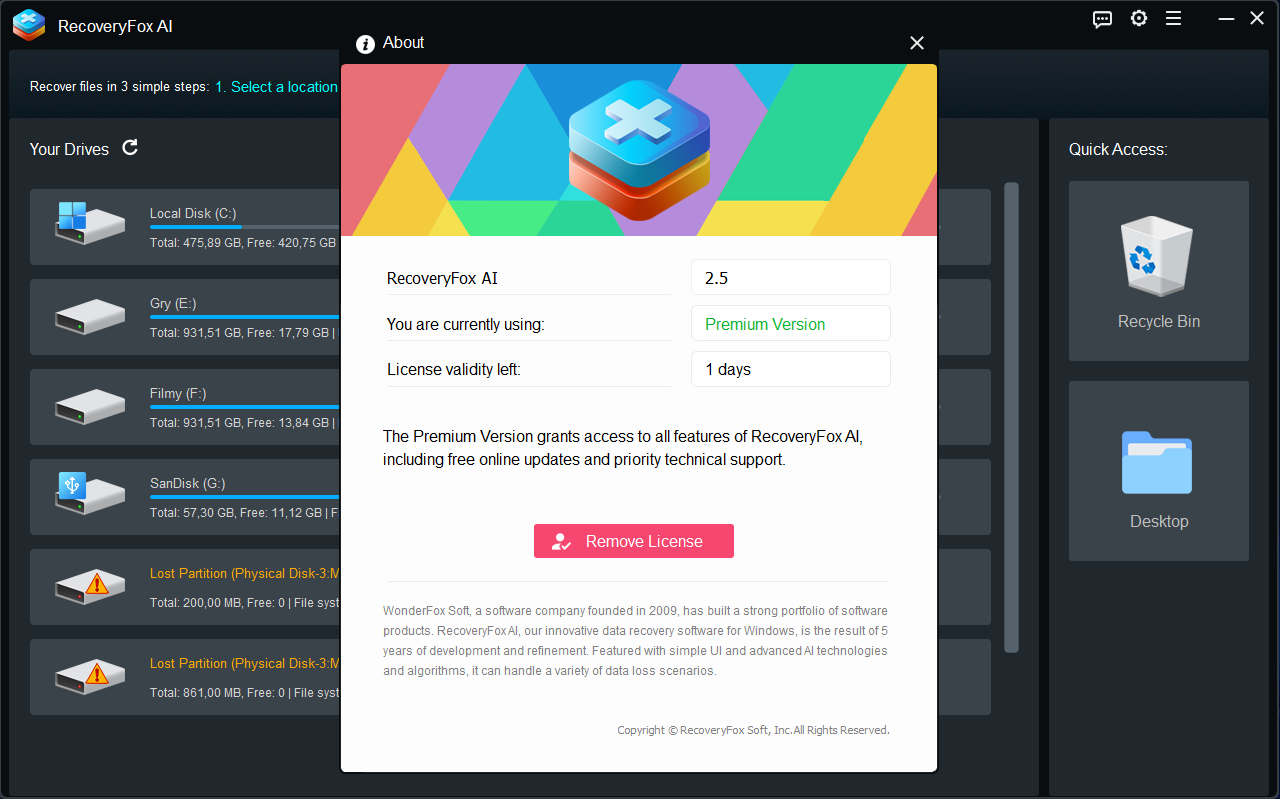Screen dimensions: 1280x799
Task: Click 'Total: 57,30 GB' SanDisk details
Action: coord(245,513)
